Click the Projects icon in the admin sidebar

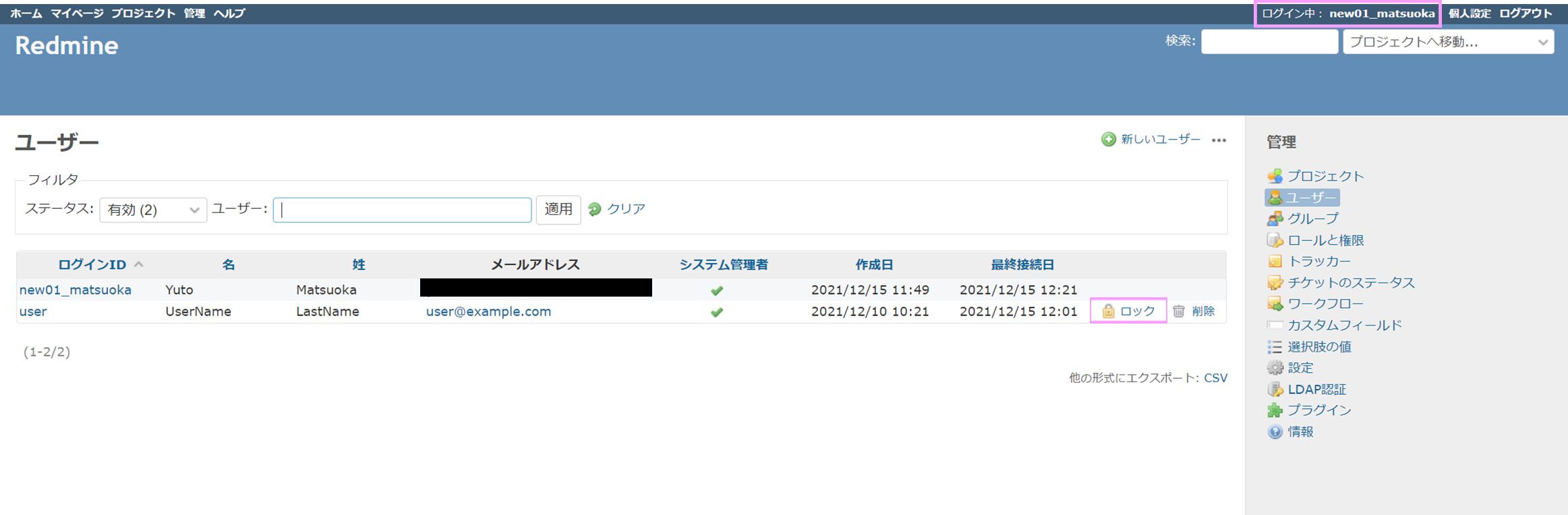click(1275, 176)
